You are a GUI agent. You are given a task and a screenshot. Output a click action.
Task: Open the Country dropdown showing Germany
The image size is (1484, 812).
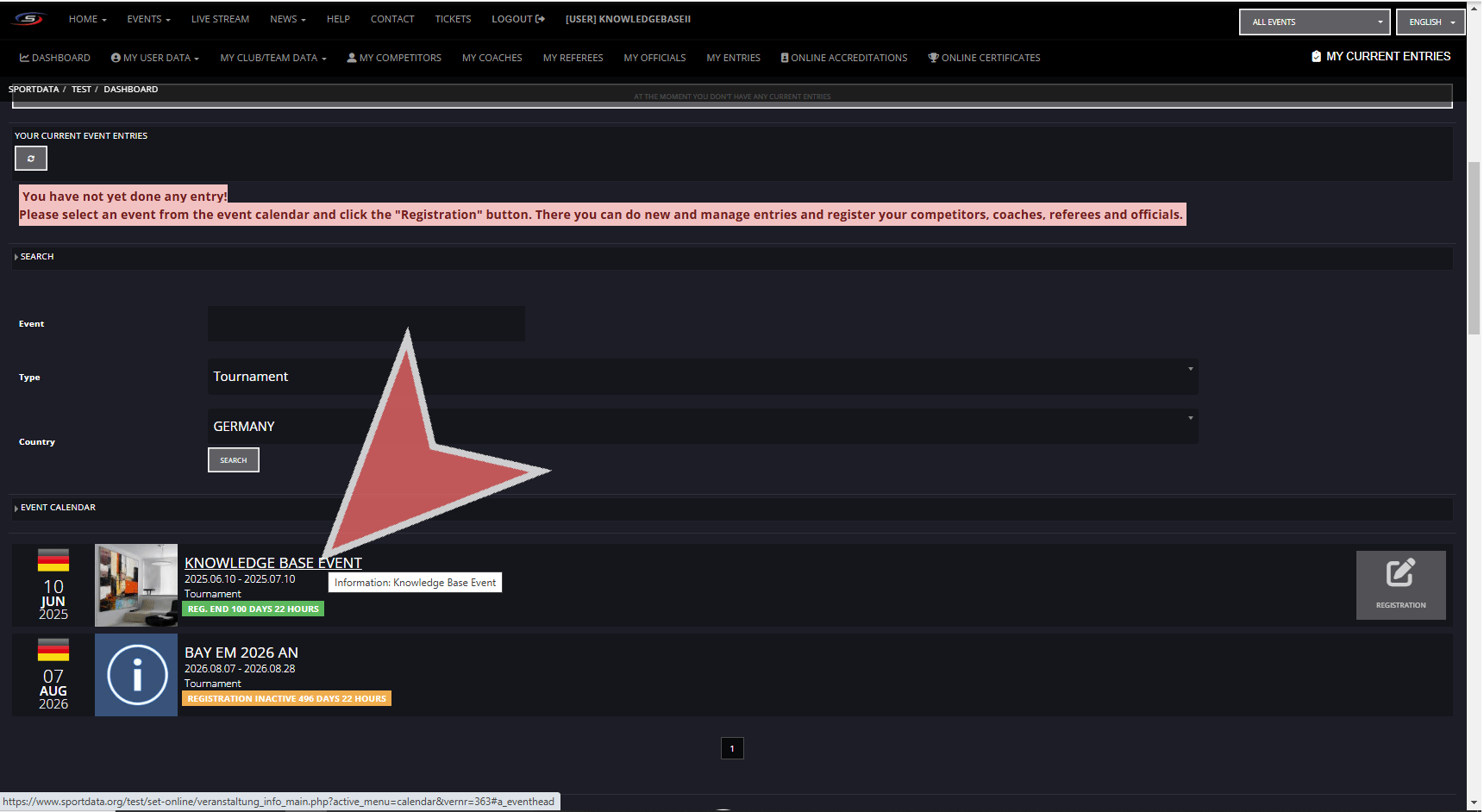pyautogui.click(x=702, y=427)
